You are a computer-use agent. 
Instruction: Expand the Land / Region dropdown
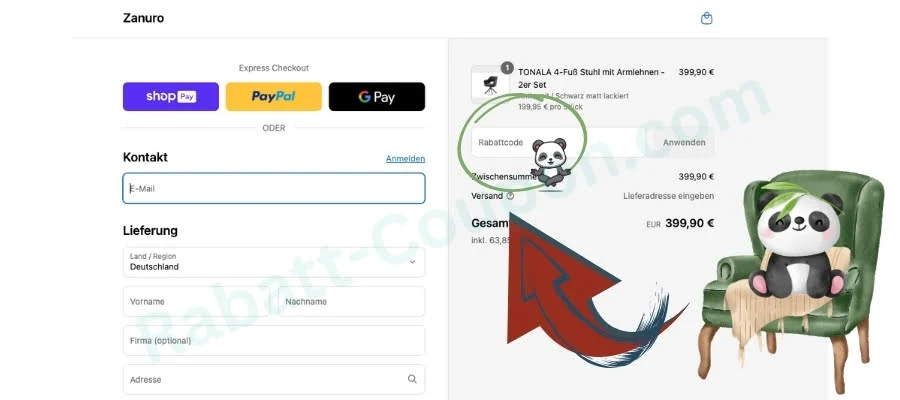(274, 262)
